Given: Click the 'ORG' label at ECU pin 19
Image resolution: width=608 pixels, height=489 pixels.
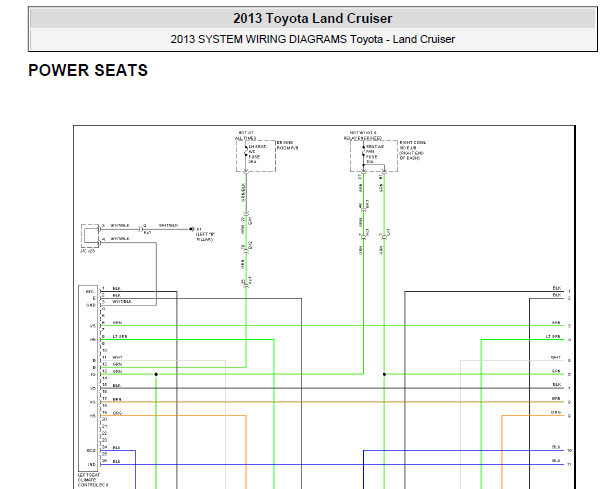Looking at the screenshot, I should point(117,413).
